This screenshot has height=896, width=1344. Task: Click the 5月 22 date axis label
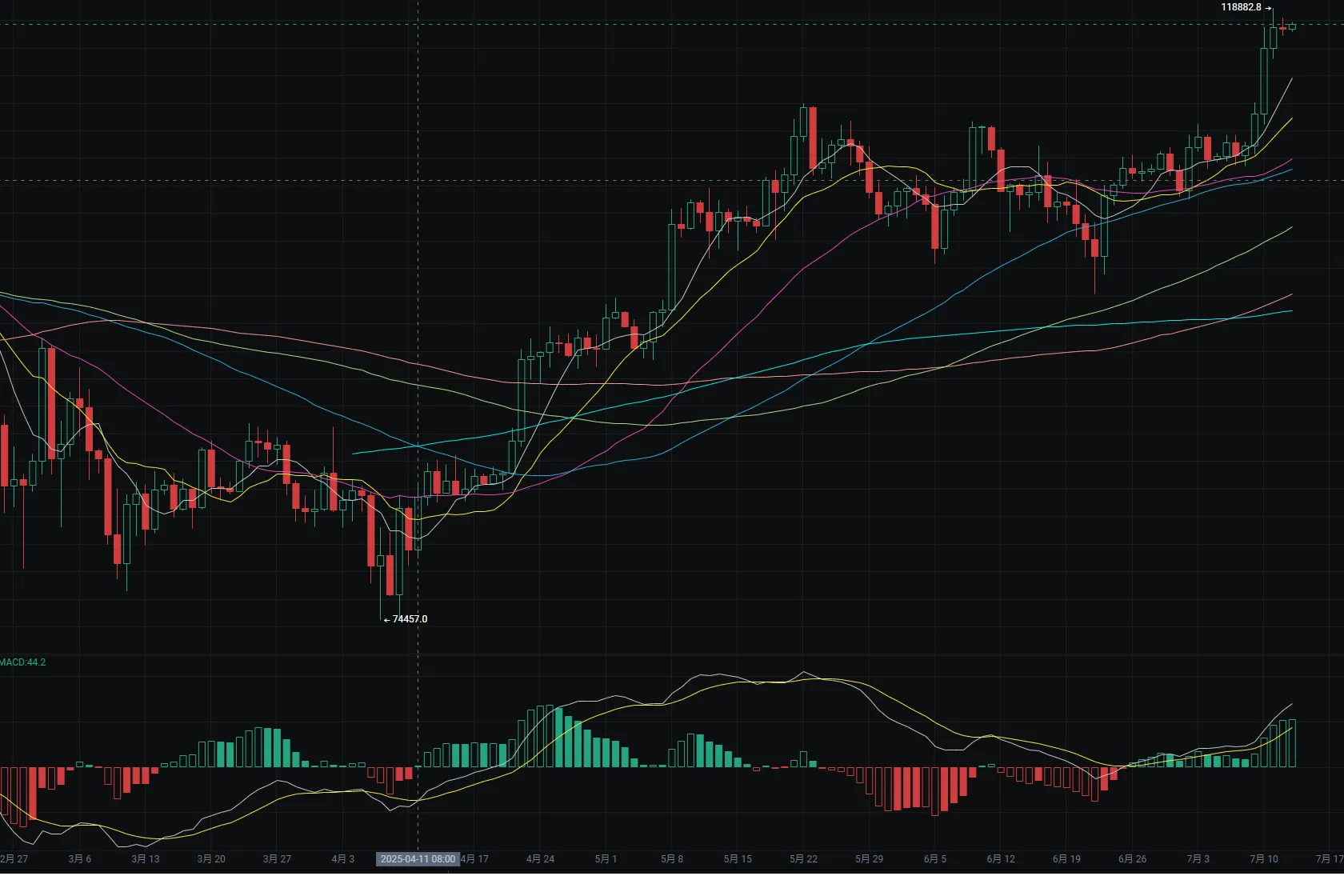[x=803, y=859]
